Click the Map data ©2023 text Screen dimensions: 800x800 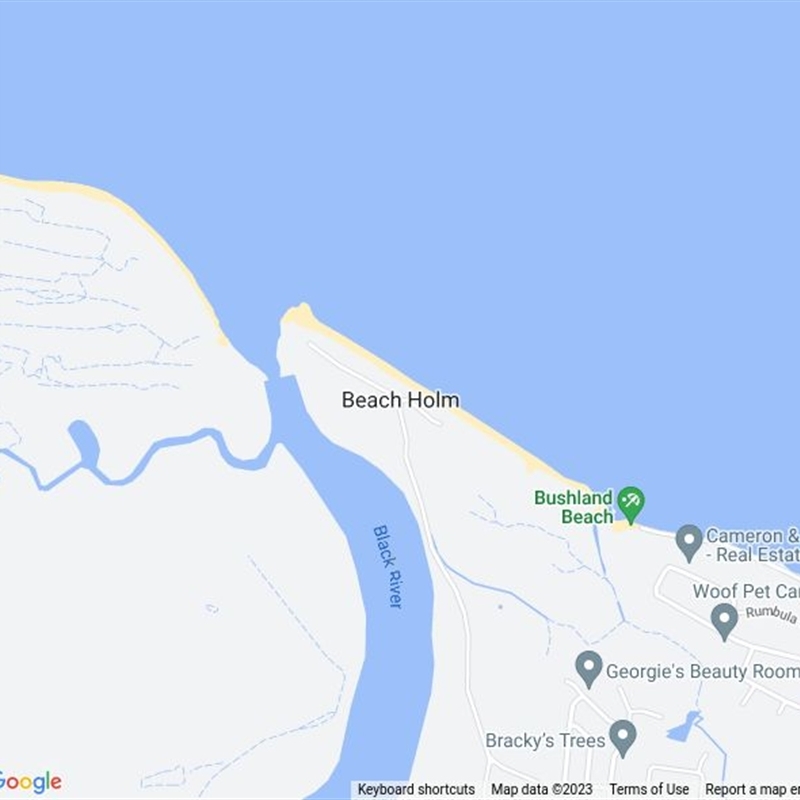pos(542,789)
